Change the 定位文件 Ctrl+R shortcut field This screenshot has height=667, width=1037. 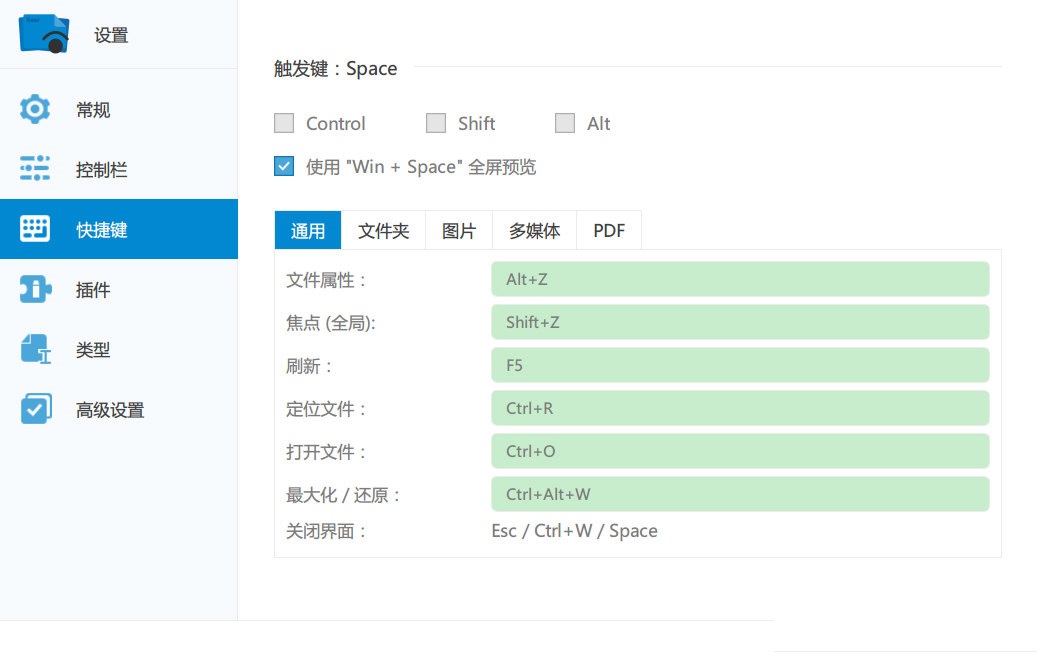[x=740, y=408]
